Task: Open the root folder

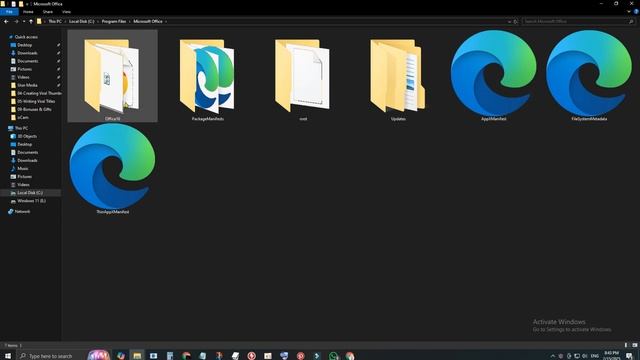Action: click(x=303, y=76)
